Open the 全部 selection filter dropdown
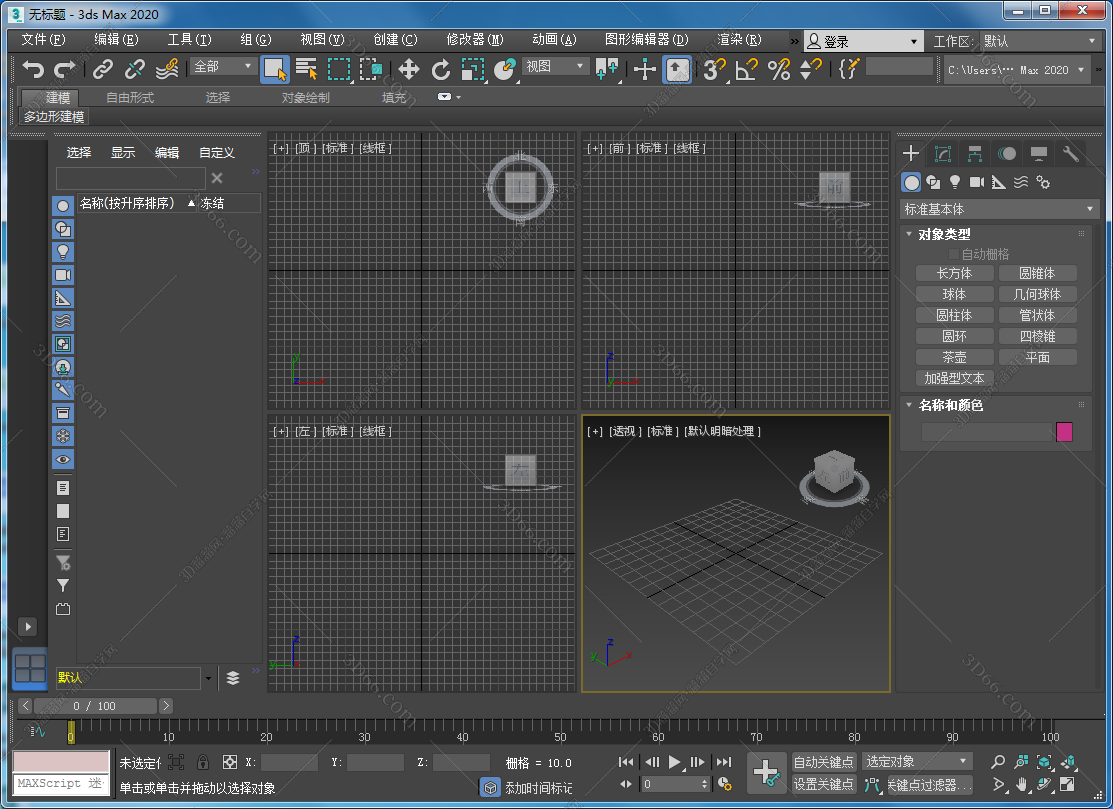 pyautogui.click(x=222, y=64)
